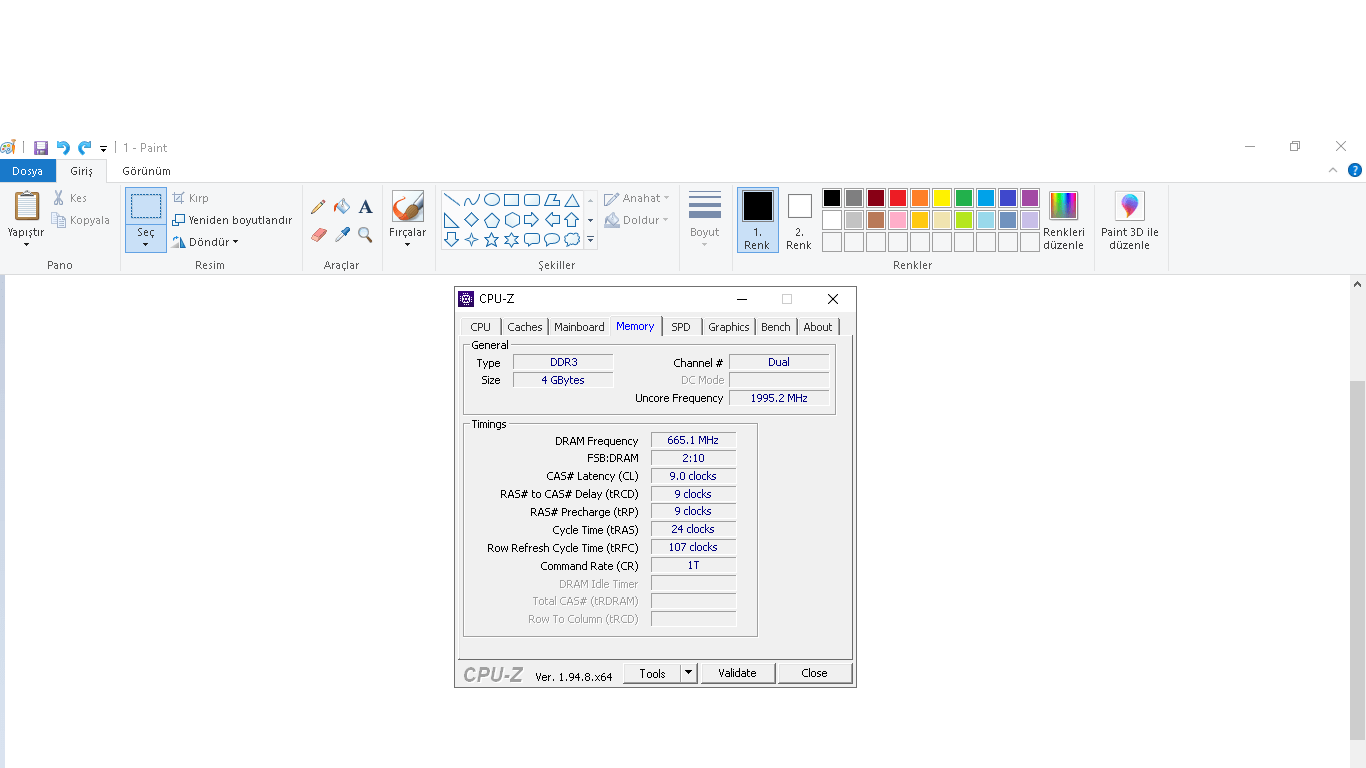Click the DRAM Frequency value 665.1 MHz
Screen dimensions: 1366x768
(x=693, y=440)
